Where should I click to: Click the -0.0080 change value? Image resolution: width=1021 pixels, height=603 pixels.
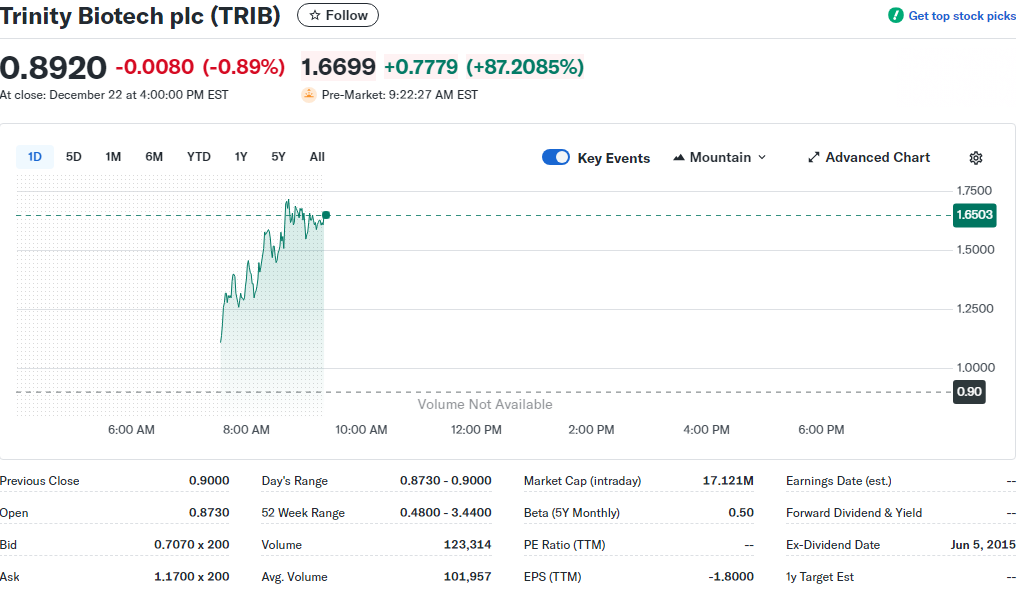(154, 66)
